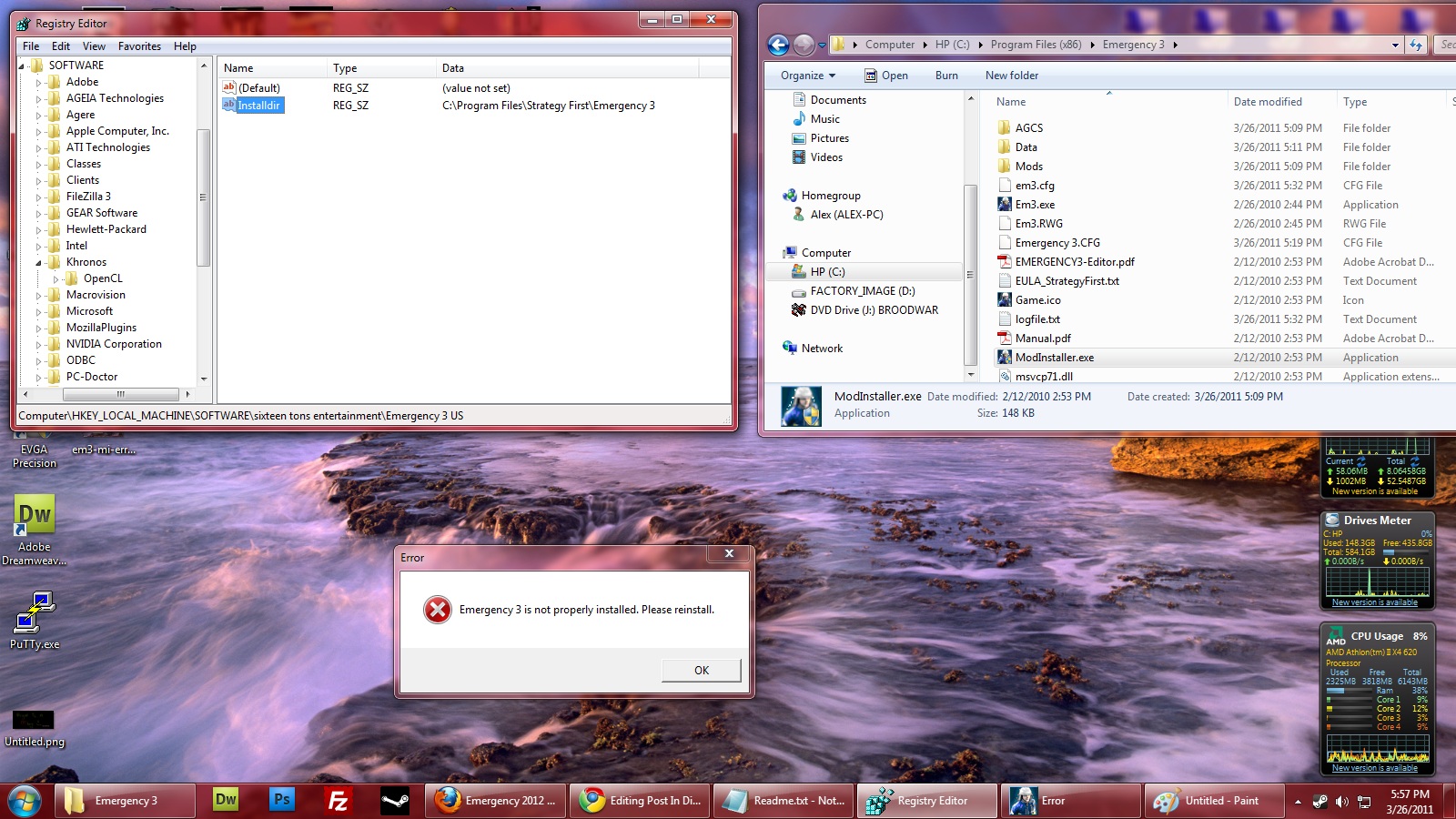Open Dreamweaver from the taskbar

click(x=226, y=800)
